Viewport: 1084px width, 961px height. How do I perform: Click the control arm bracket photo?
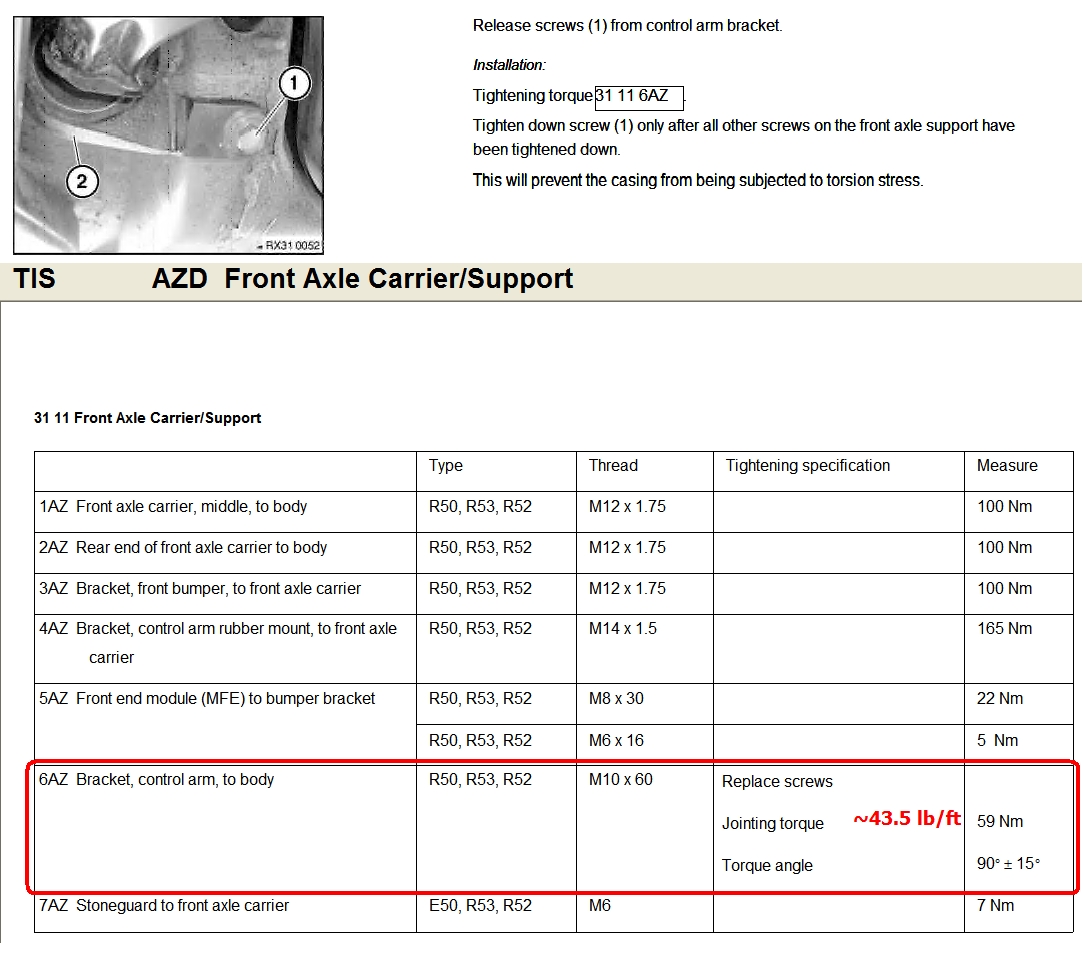pyautogui.click(x=168, y=135)
